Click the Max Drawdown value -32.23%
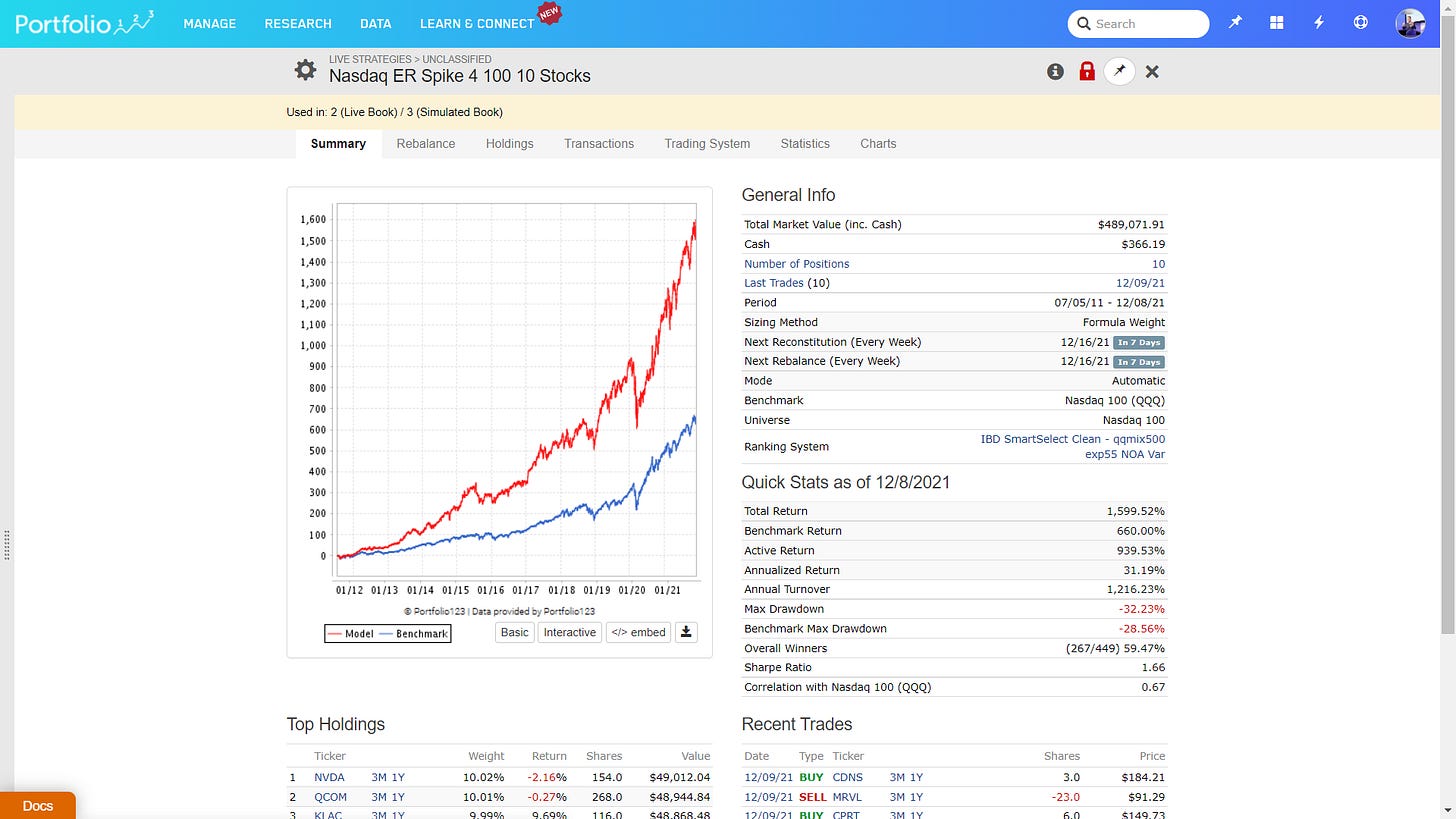 pyautogui.click(x=1142, y=609)
